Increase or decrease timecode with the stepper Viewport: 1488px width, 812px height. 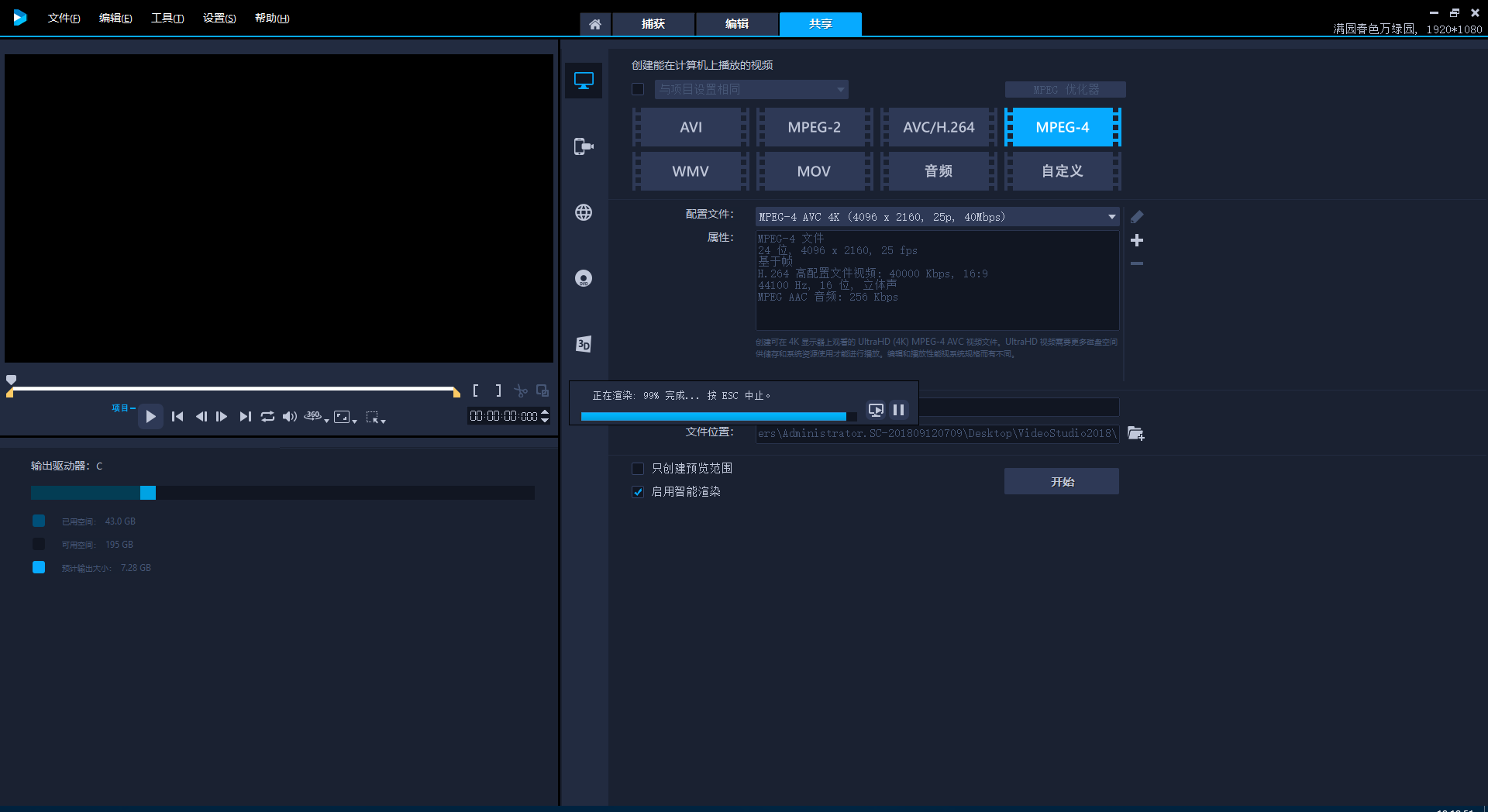[545, 416]
